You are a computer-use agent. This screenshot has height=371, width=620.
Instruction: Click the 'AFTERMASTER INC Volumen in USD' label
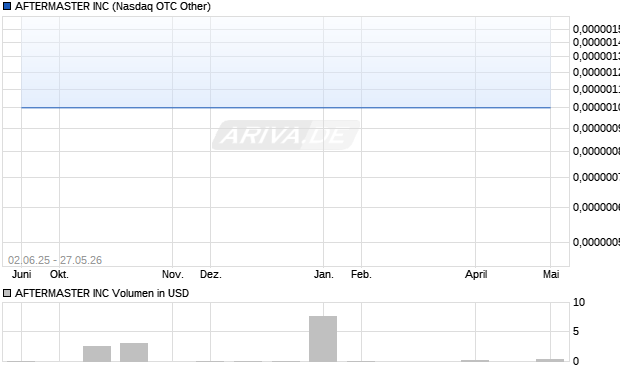[x=102, y=293]
